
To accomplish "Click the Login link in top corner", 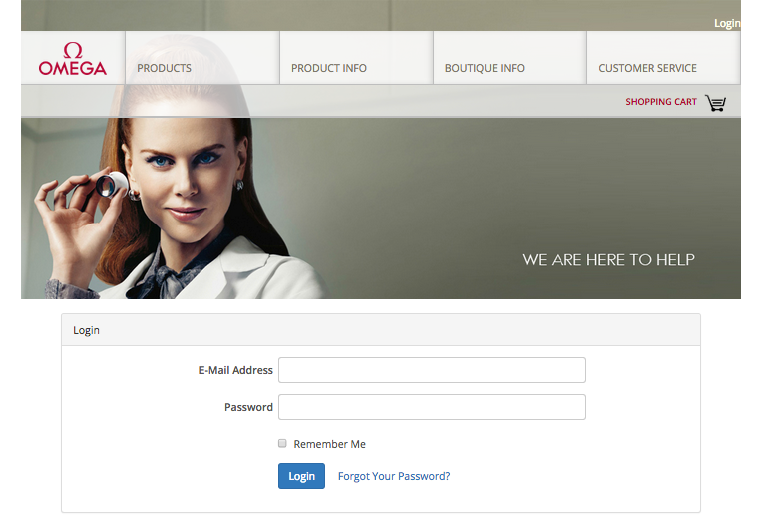I will pos(727,23).
